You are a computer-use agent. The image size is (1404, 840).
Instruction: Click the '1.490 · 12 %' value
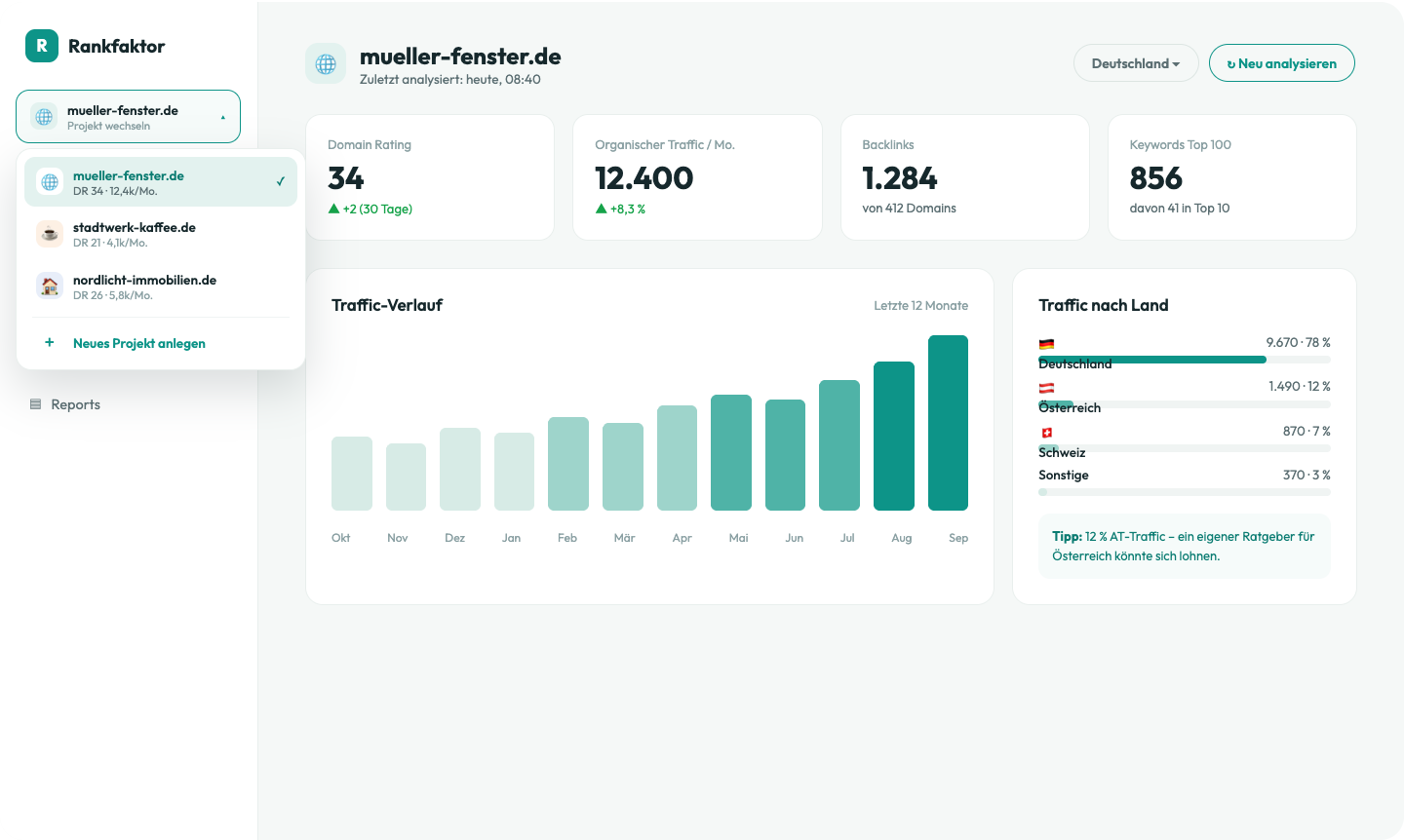tap(1300, 386)
